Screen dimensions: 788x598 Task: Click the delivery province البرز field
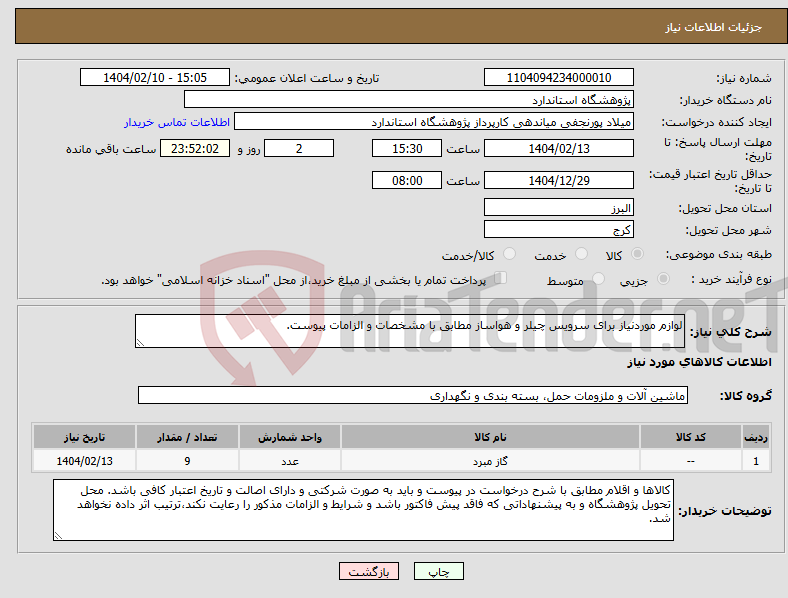559,207
